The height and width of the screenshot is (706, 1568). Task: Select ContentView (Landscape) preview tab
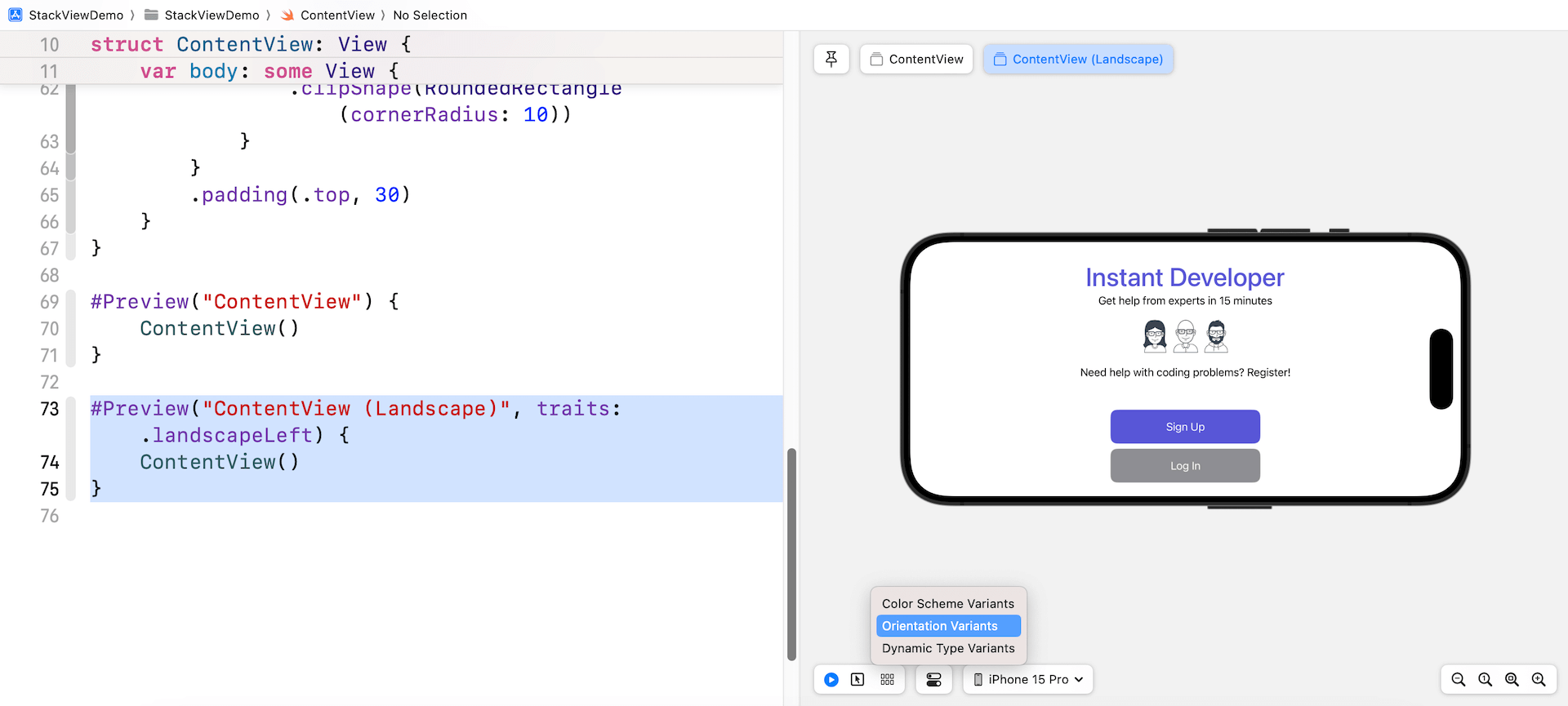tap(1078, 59)
